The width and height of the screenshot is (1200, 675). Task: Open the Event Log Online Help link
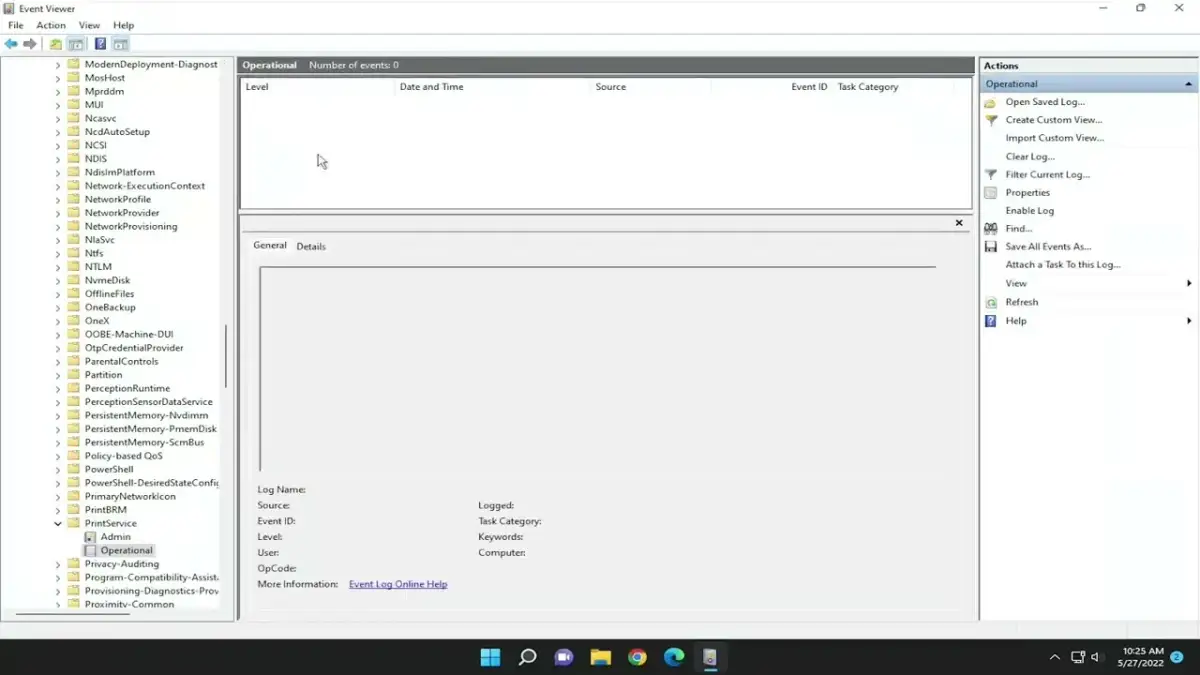(x=398, y=584)
